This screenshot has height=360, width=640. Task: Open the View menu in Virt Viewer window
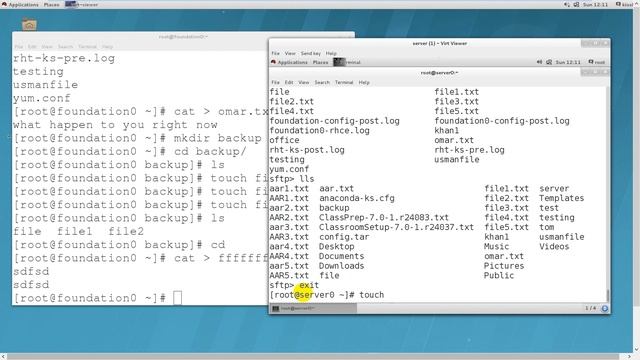pyautogui.click(x=290, y=53)
